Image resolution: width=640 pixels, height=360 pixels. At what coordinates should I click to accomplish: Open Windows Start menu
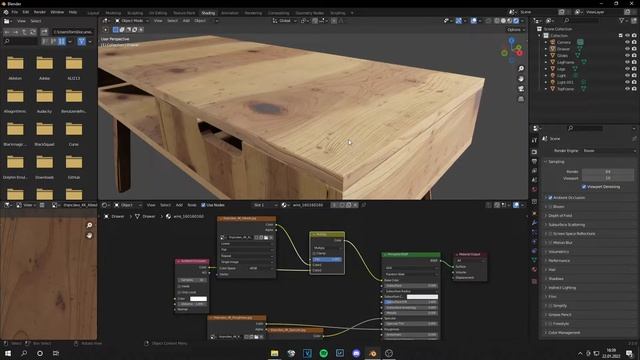[x=7, y=353]
